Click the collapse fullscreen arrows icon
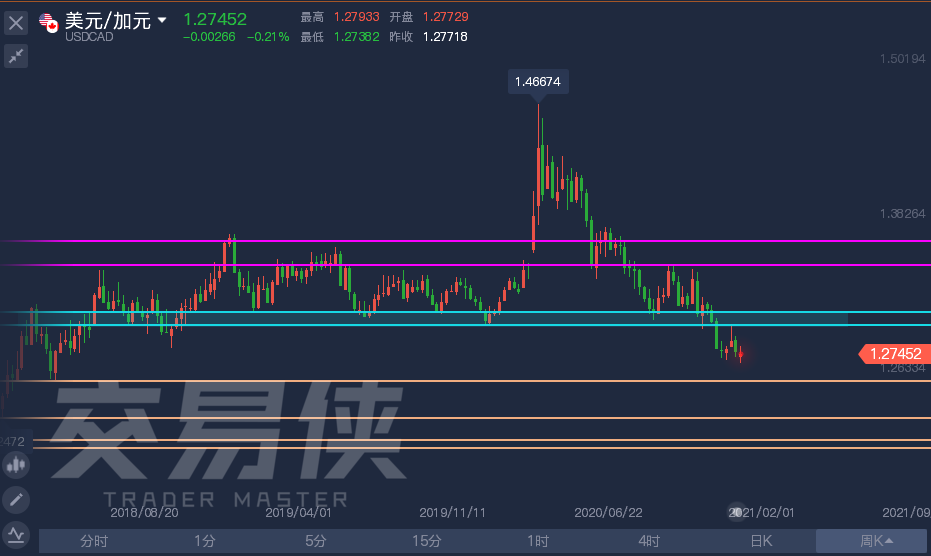The height and width of the screenshot is (556, 931). point(16,56)
